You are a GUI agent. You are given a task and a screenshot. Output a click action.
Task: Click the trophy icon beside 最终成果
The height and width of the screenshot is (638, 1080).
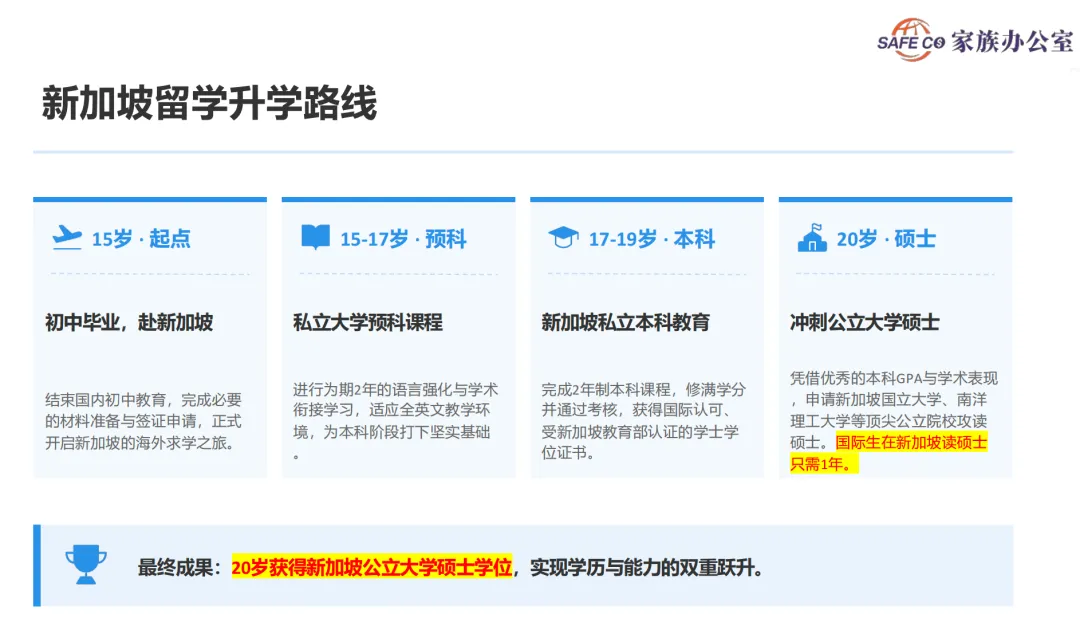click(86, 565)
